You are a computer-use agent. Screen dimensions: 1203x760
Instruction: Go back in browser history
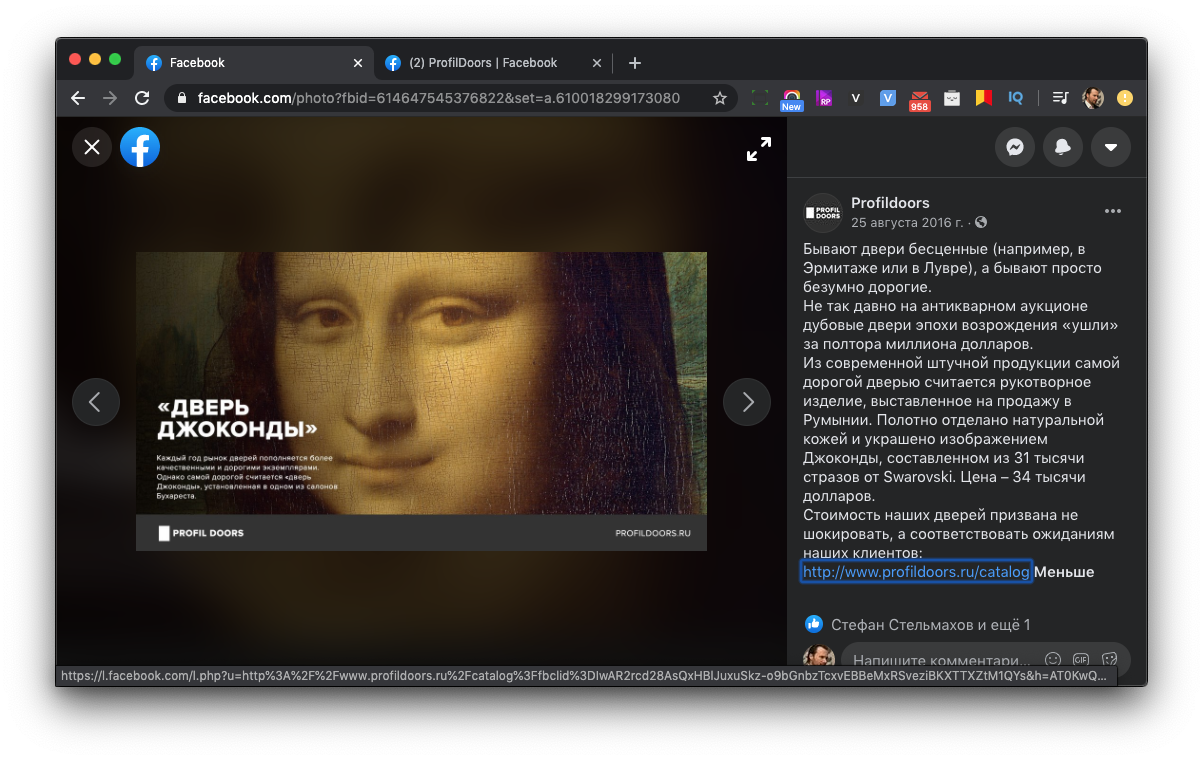(x=78, y=98)
